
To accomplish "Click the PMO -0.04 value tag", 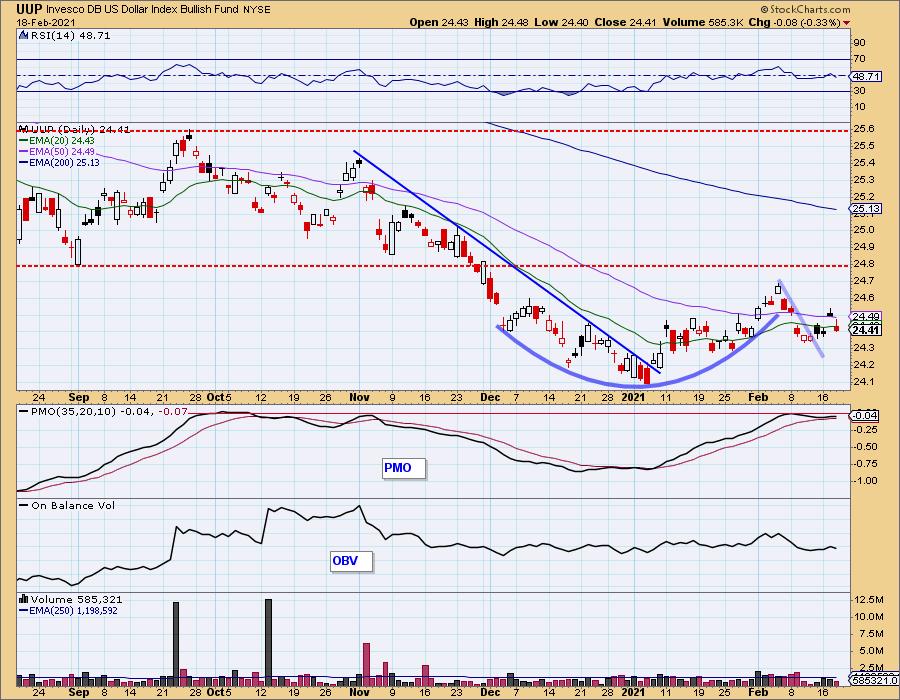I will coord(865,415).
